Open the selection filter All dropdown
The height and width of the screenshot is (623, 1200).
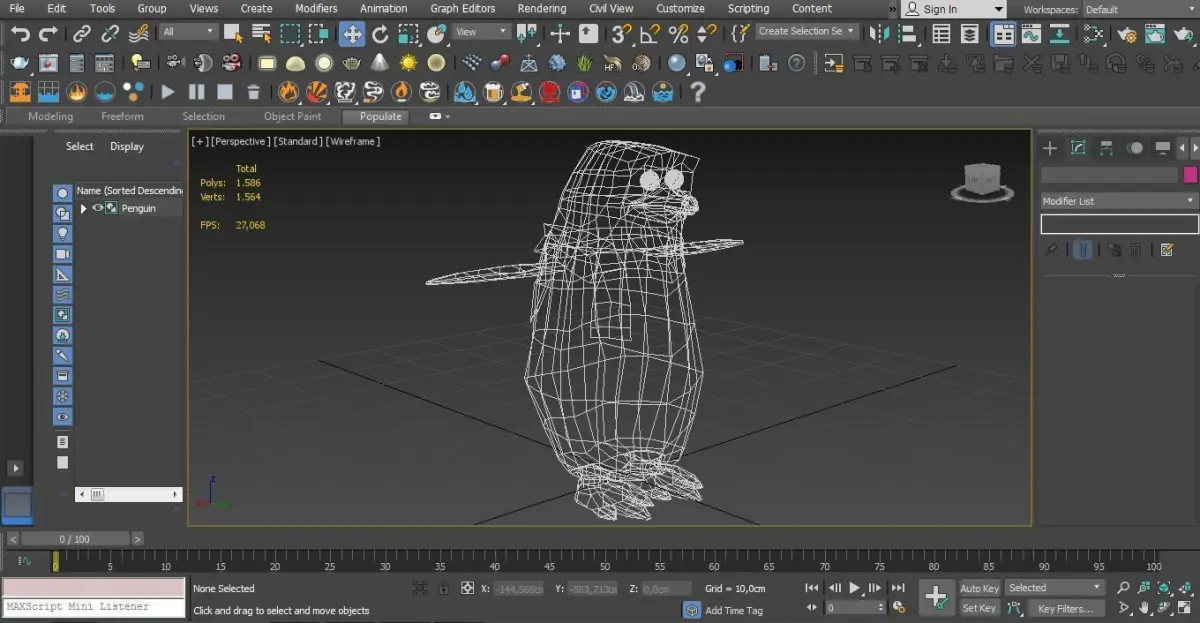188,32
